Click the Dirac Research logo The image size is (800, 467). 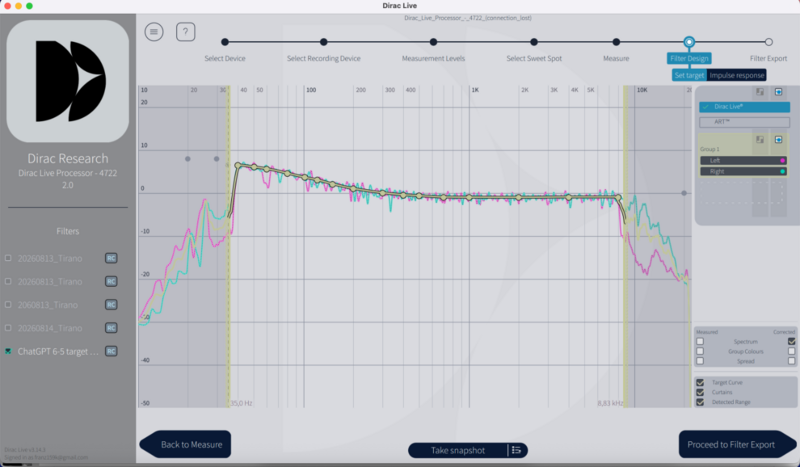pos(68,81)
